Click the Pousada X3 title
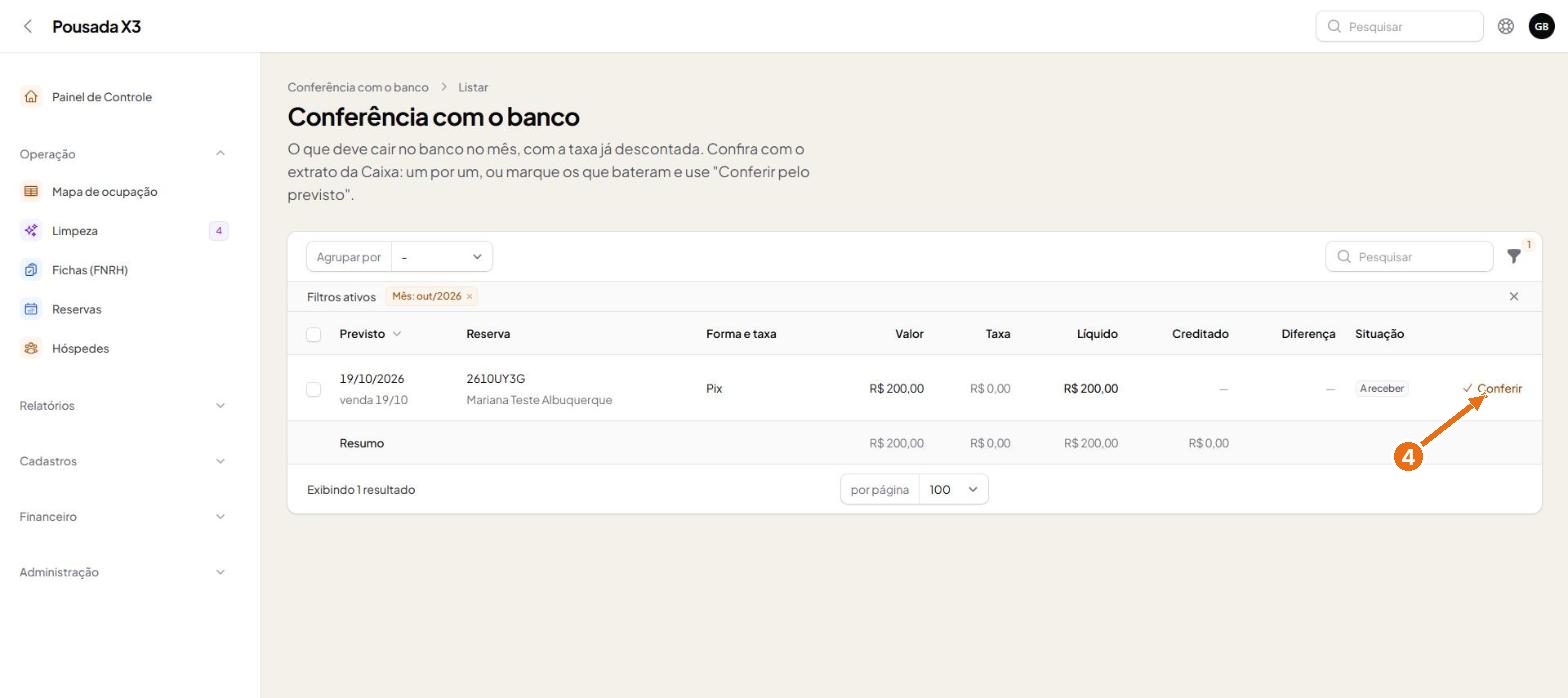 [x=96, y=26]
